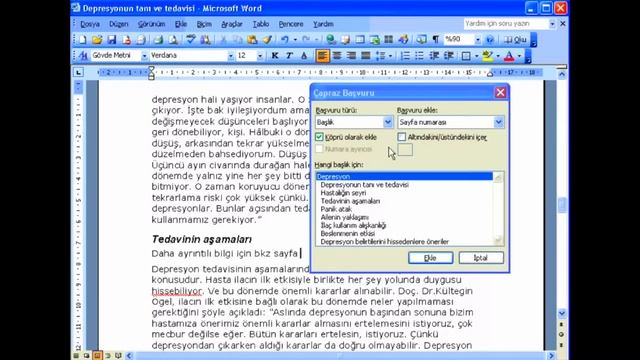
Task: Create a new blank document
Action: (82, 40)
